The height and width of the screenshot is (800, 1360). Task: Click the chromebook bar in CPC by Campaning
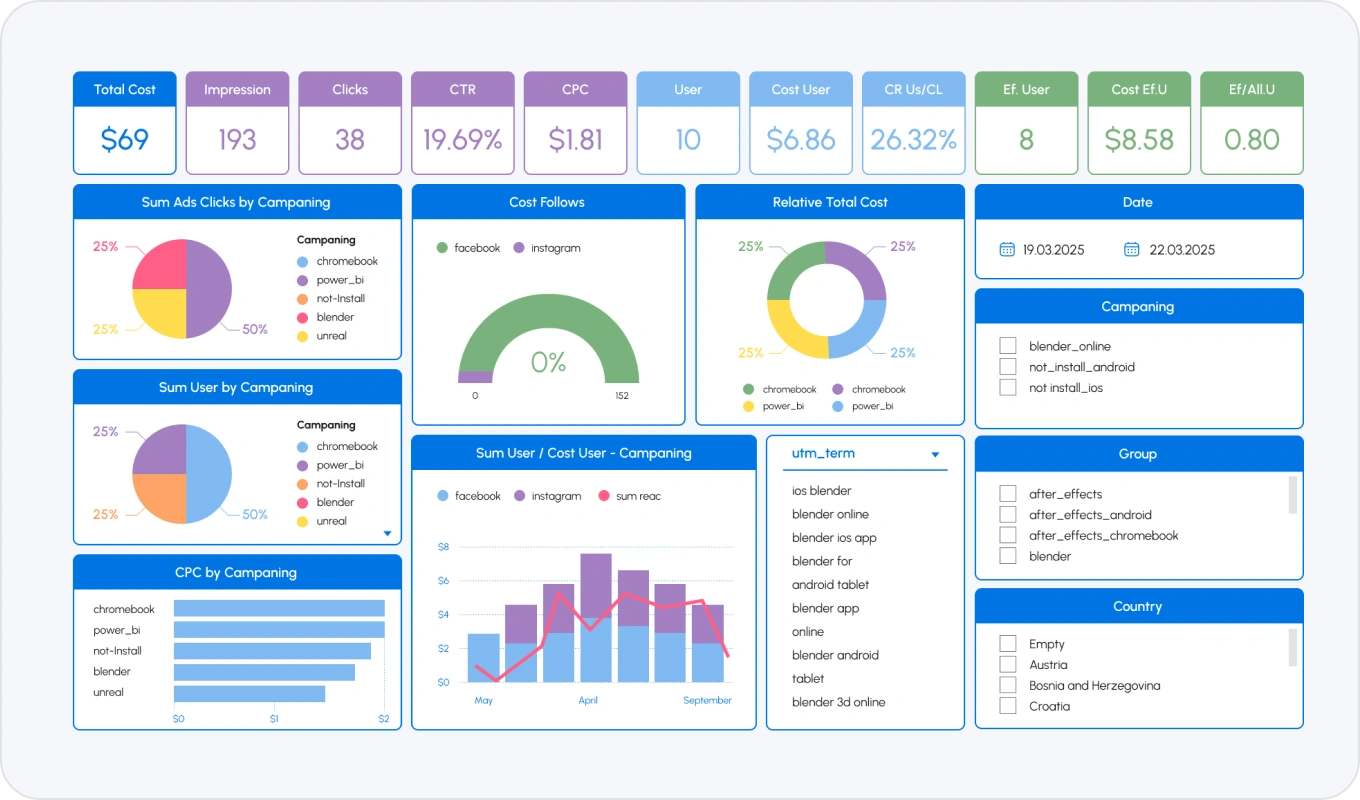coord(279,608)
